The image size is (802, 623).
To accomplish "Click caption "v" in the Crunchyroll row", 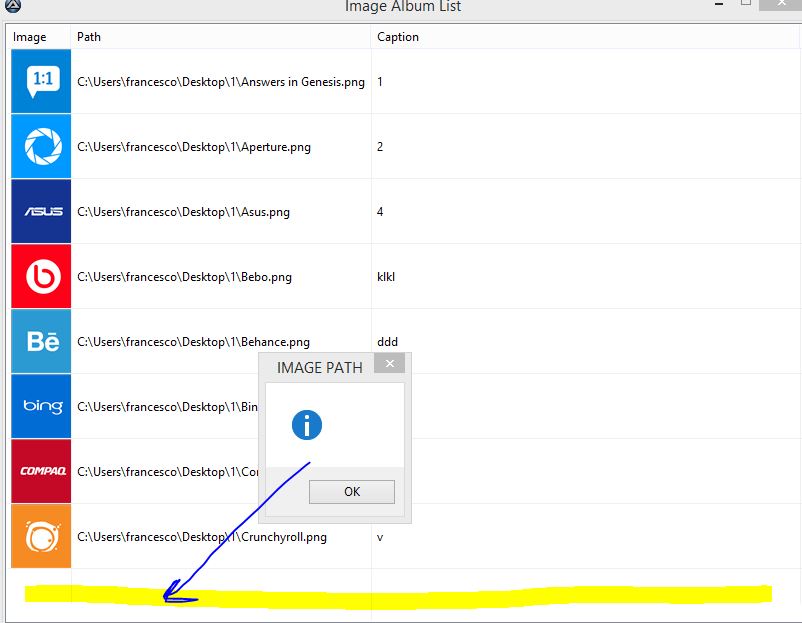I will 380,537.
